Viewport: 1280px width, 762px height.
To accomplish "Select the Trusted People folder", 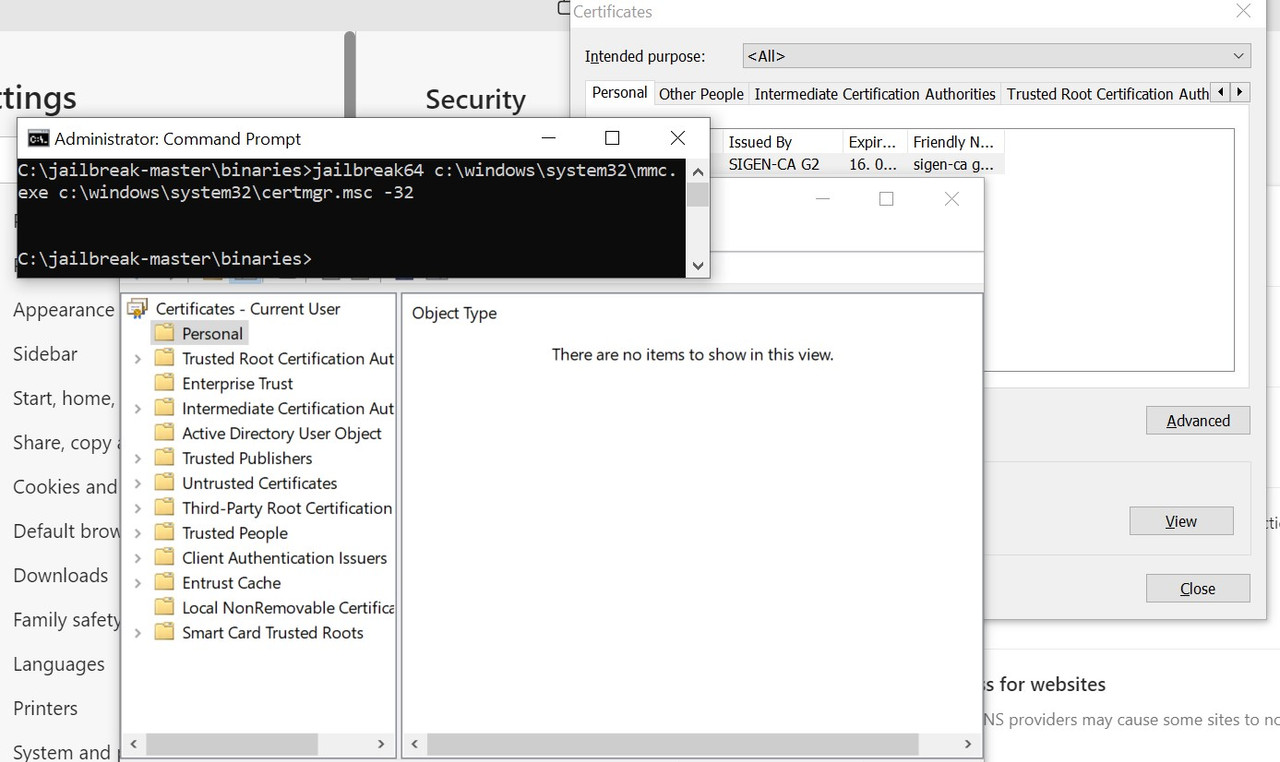I will [x=235, y=534].
